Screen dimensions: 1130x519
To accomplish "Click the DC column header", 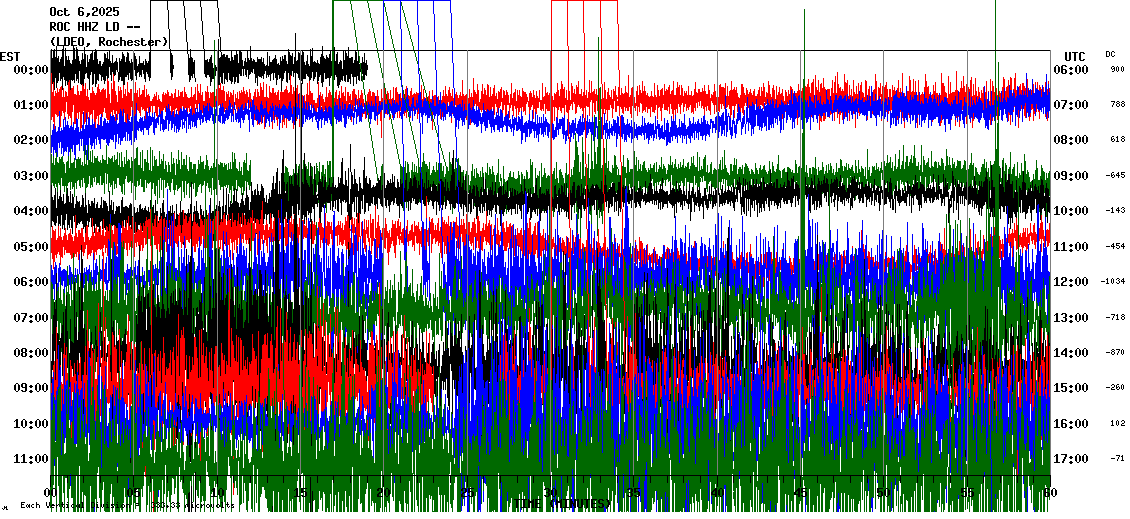I will point(1110,54).
